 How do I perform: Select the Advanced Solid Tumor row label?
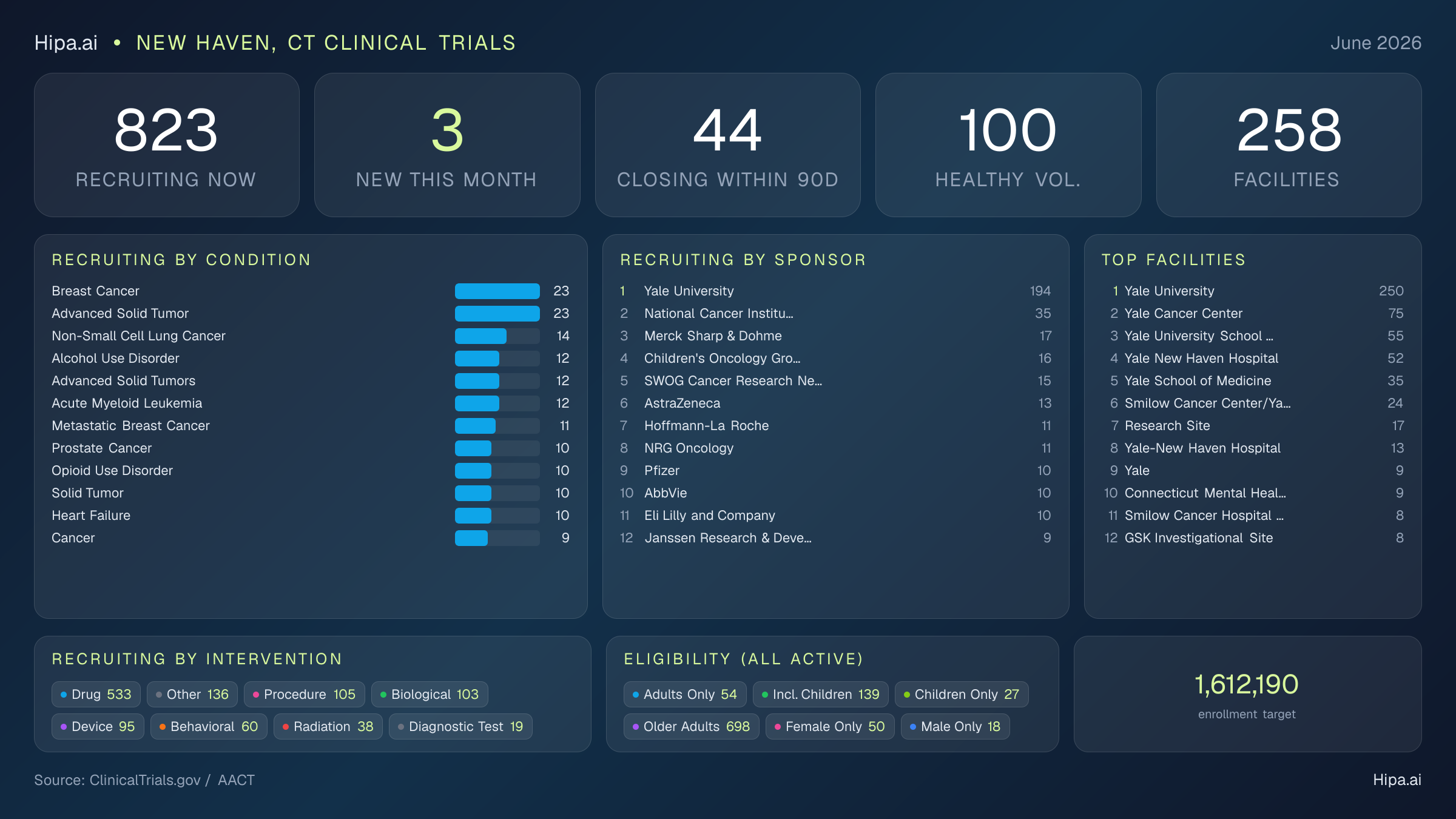click(x=120, y=314)
